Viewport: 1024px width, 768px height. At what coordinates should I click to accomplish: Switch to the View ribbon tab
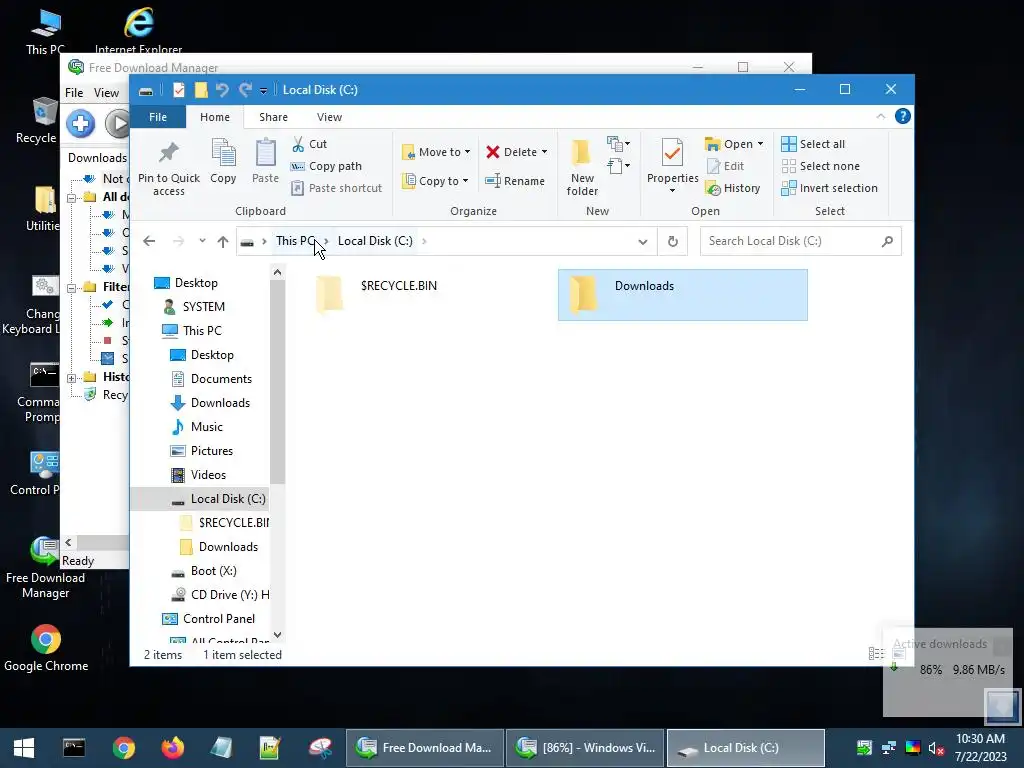pos(329,117)
